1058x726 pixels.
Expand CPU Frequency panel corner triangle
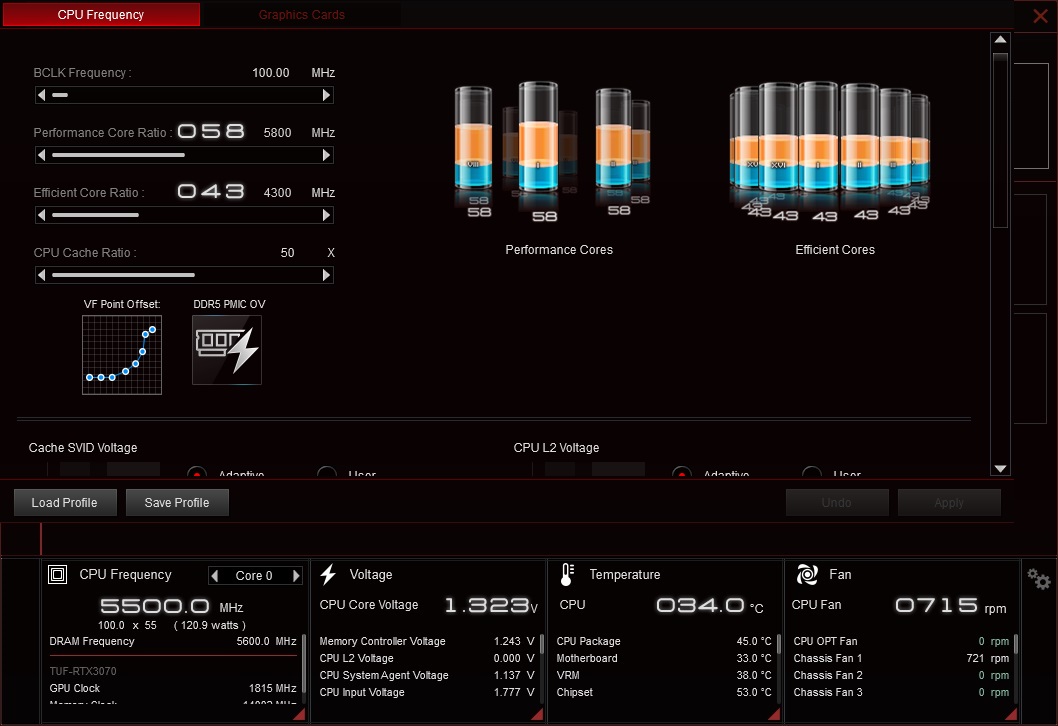(299, 714)
